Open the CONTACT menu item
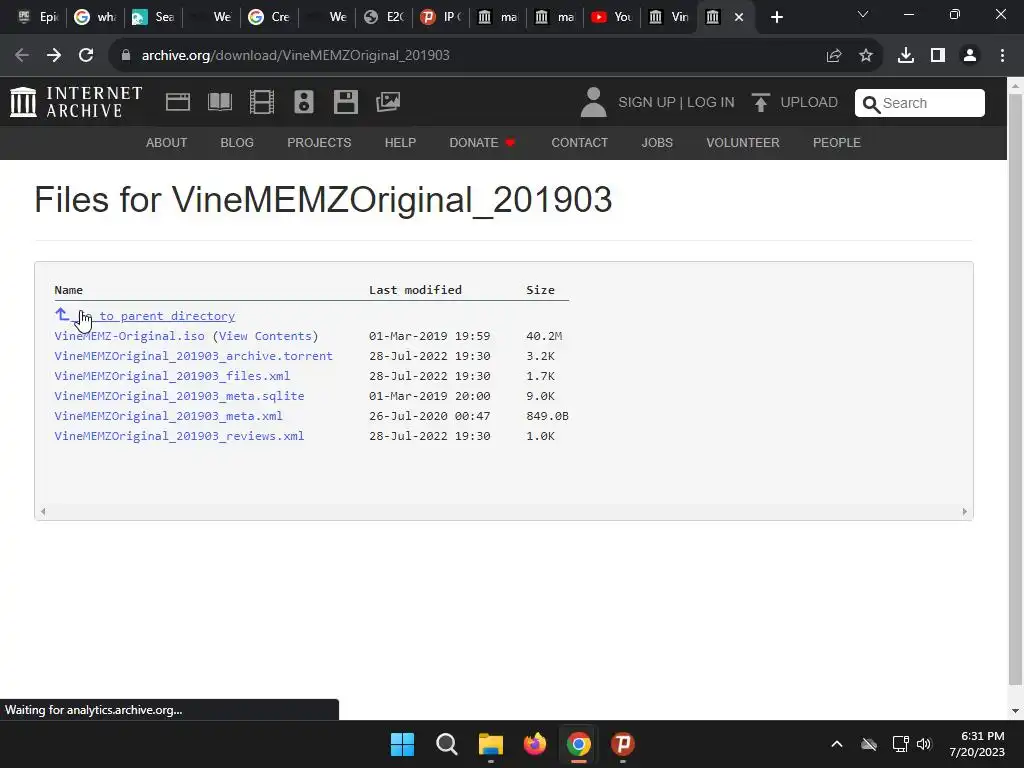Screen dimensions: 1024x768 (580, 143)
